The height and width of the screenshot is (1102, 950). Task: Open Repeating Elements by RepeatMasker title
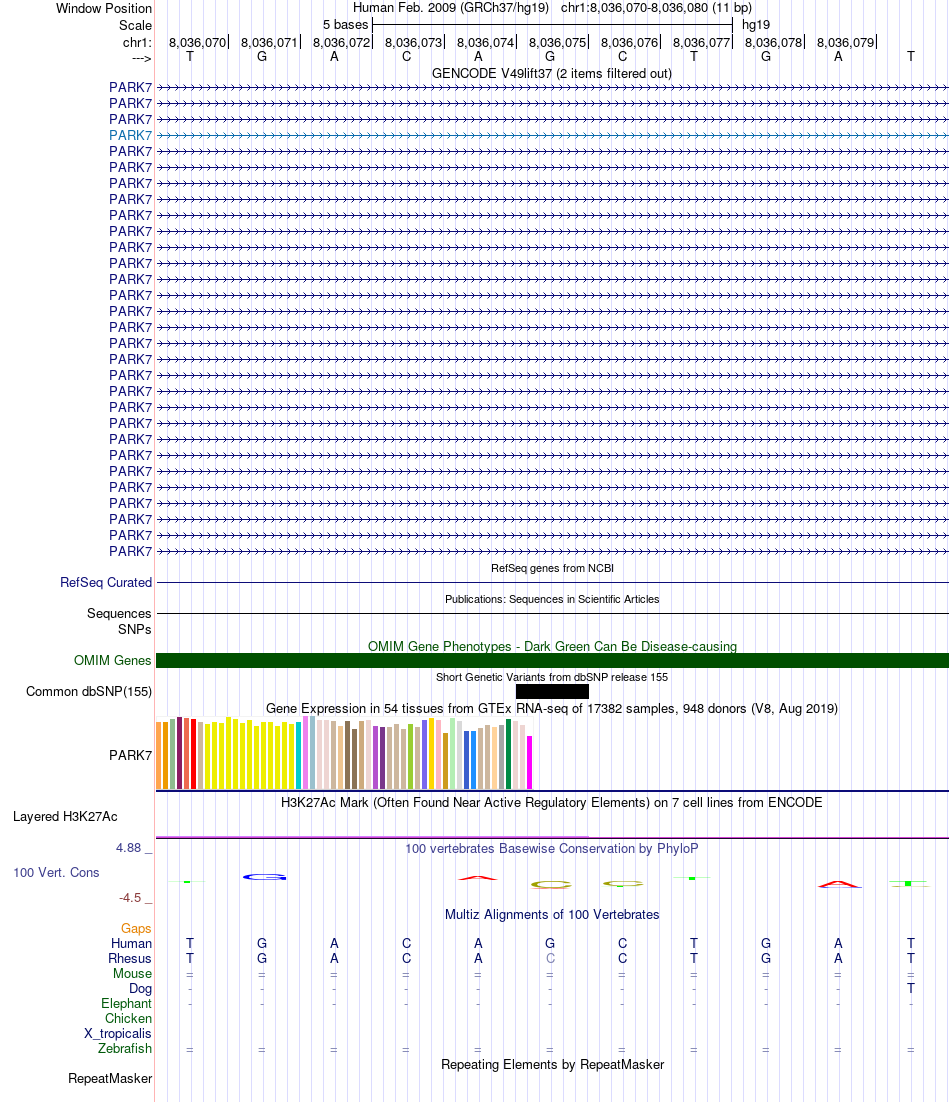(552, 1064)
